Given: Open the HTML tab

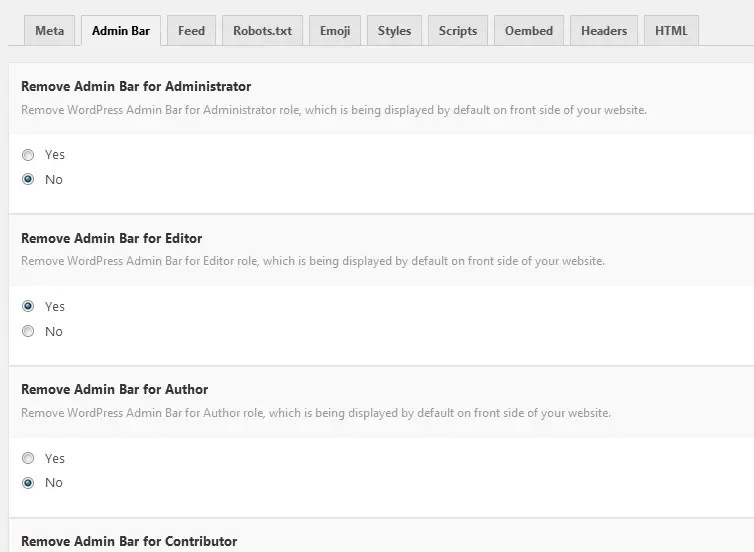Looking at the screenshot, I should 671,31.
